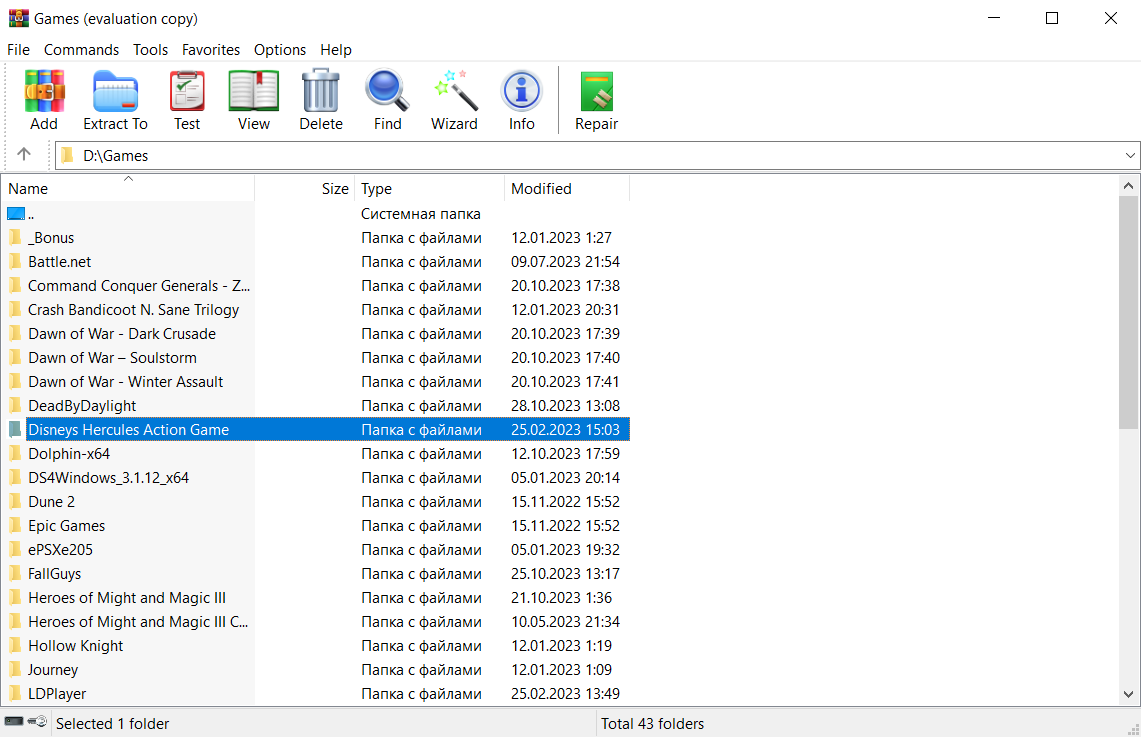Click the folder icon next to Dune 2

(15, 501)
